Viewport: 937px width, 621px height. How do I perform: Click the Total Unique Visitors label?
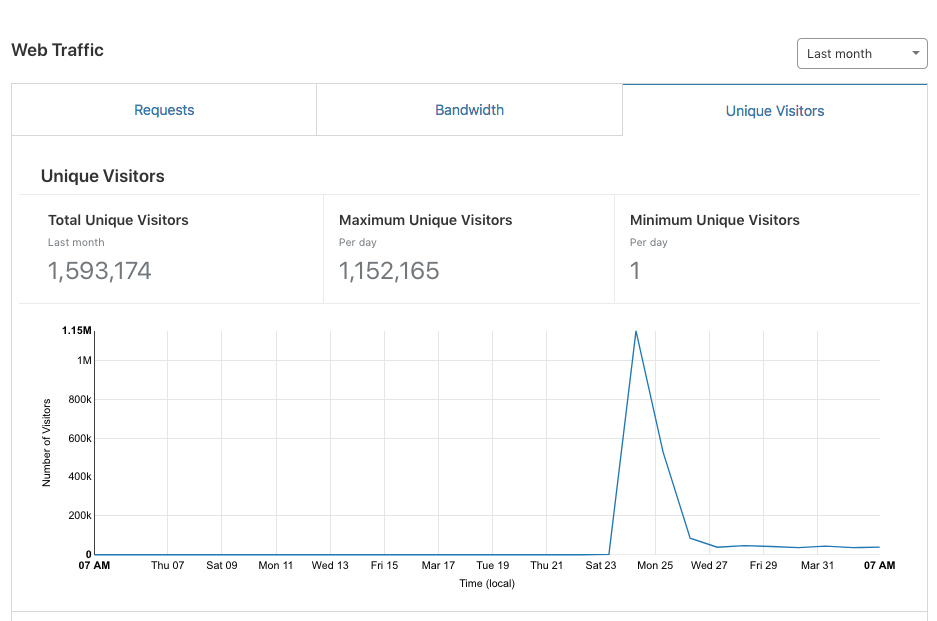(x=118, y=220)
